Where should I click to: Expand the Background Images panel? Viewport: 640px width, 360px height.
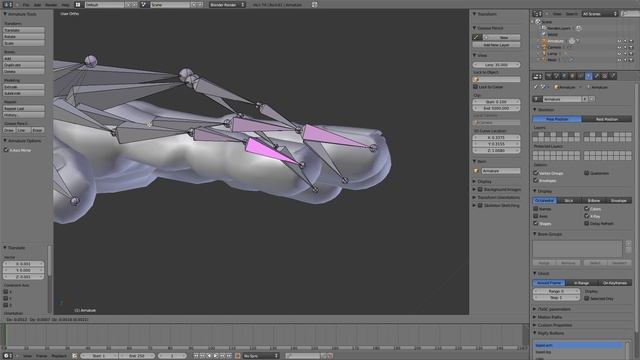pos(475,189)
